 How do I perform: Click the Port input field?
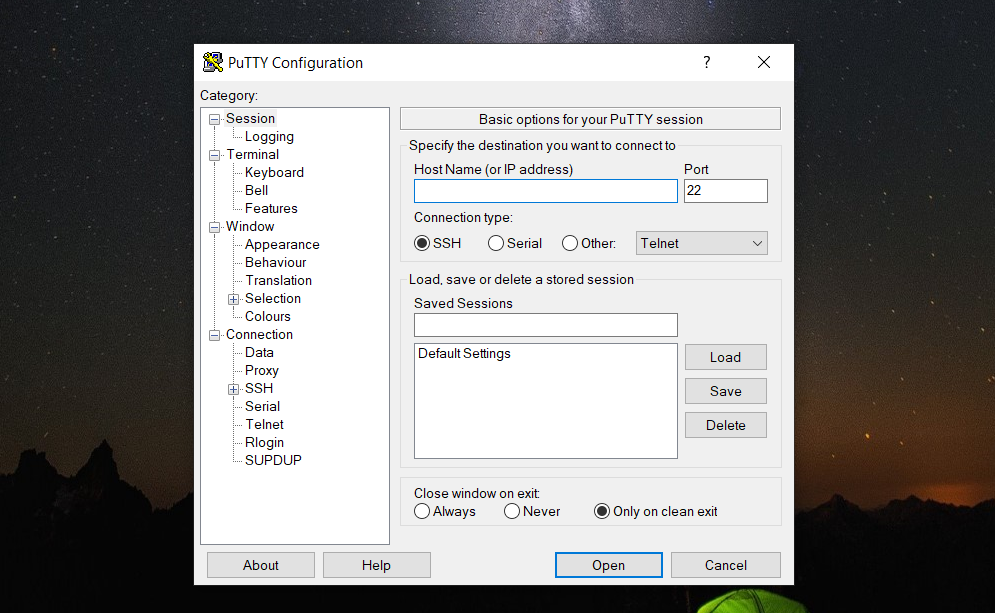point(726,191)
